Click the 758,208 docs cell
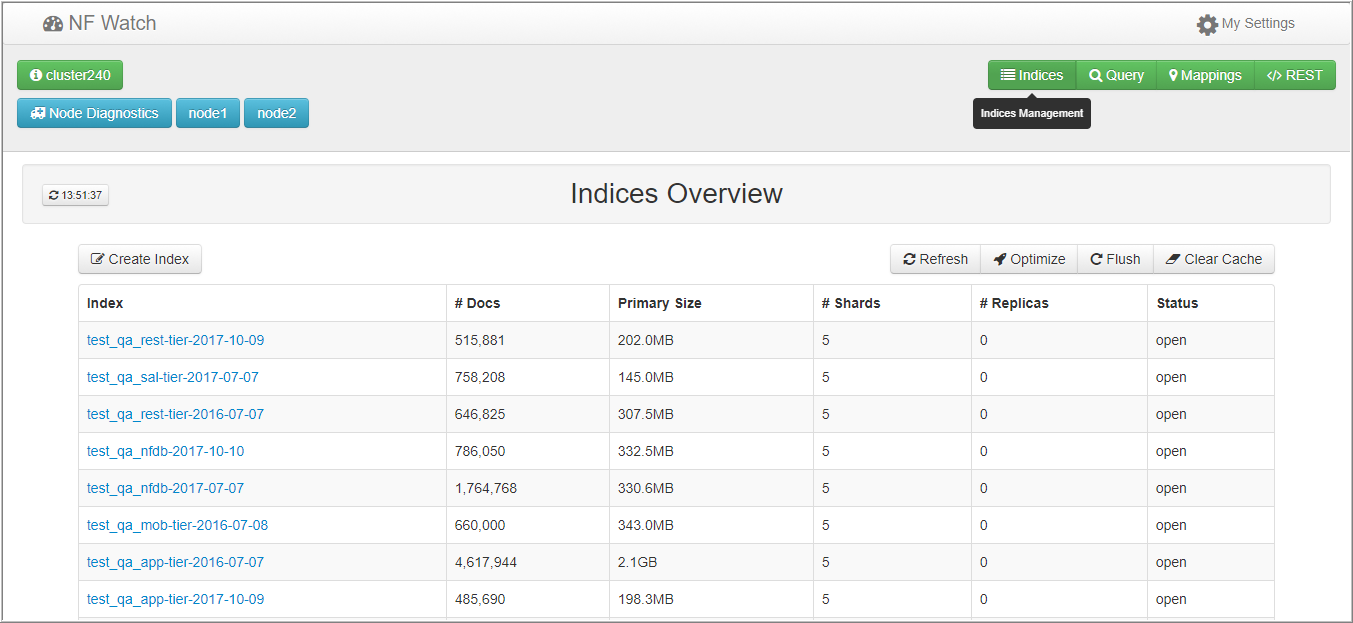 528,377
